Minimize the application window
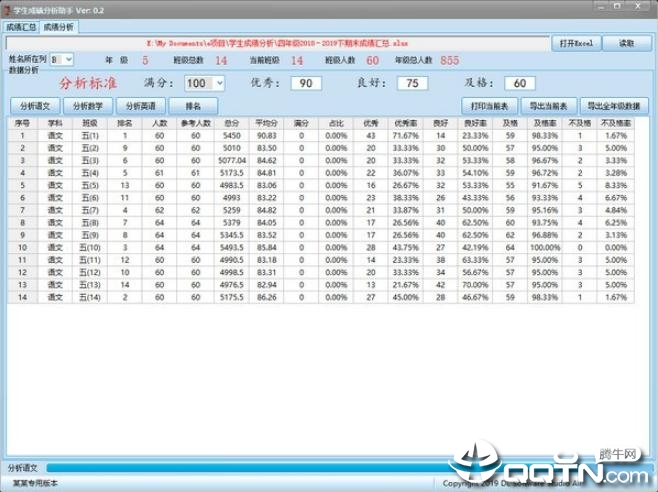 point(602,6)
